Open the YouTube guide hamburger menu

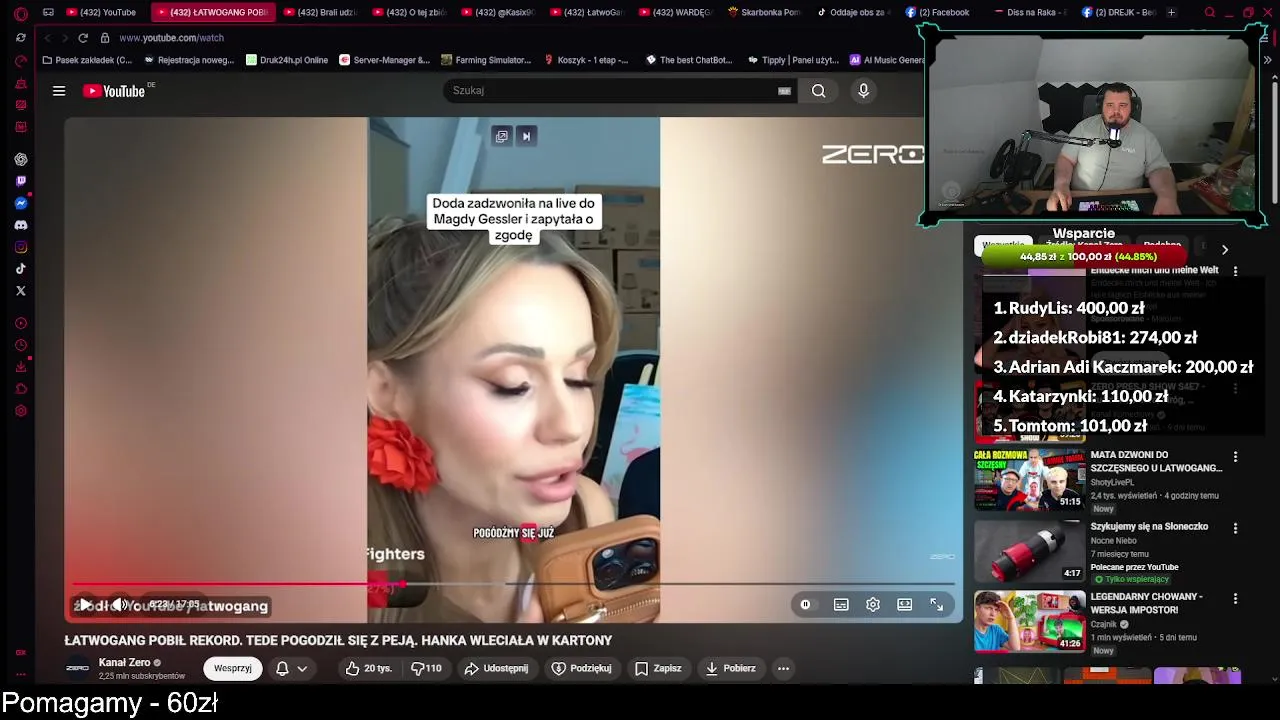(59, 91)
